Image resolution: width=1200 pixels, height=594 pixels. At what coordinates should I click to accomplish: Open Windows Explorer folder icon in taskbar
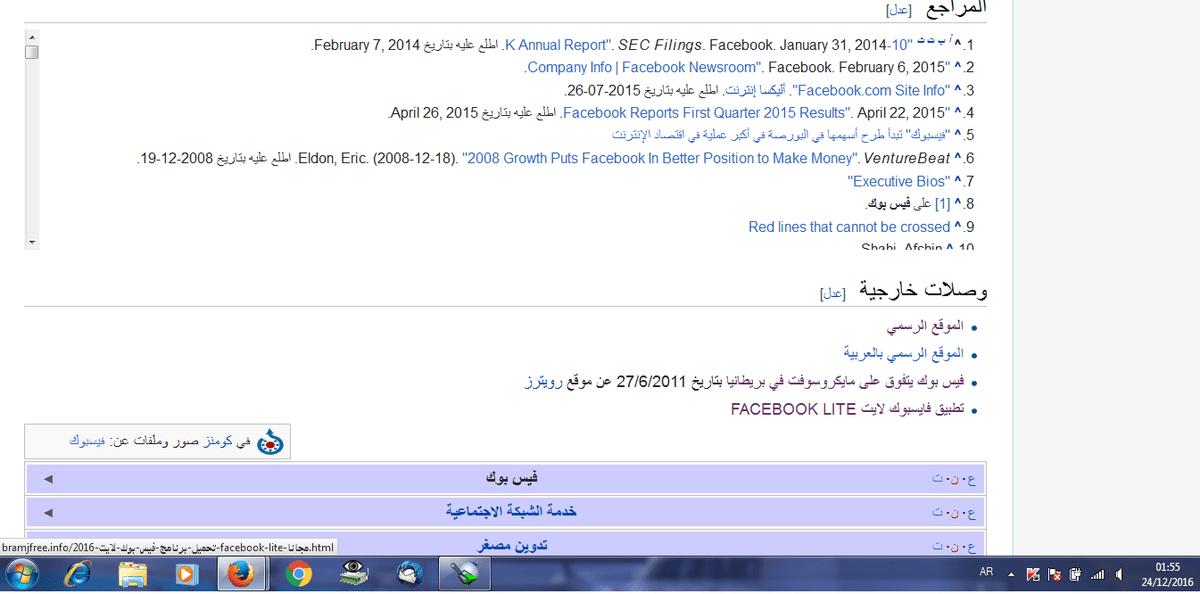(x=133, y=575)
